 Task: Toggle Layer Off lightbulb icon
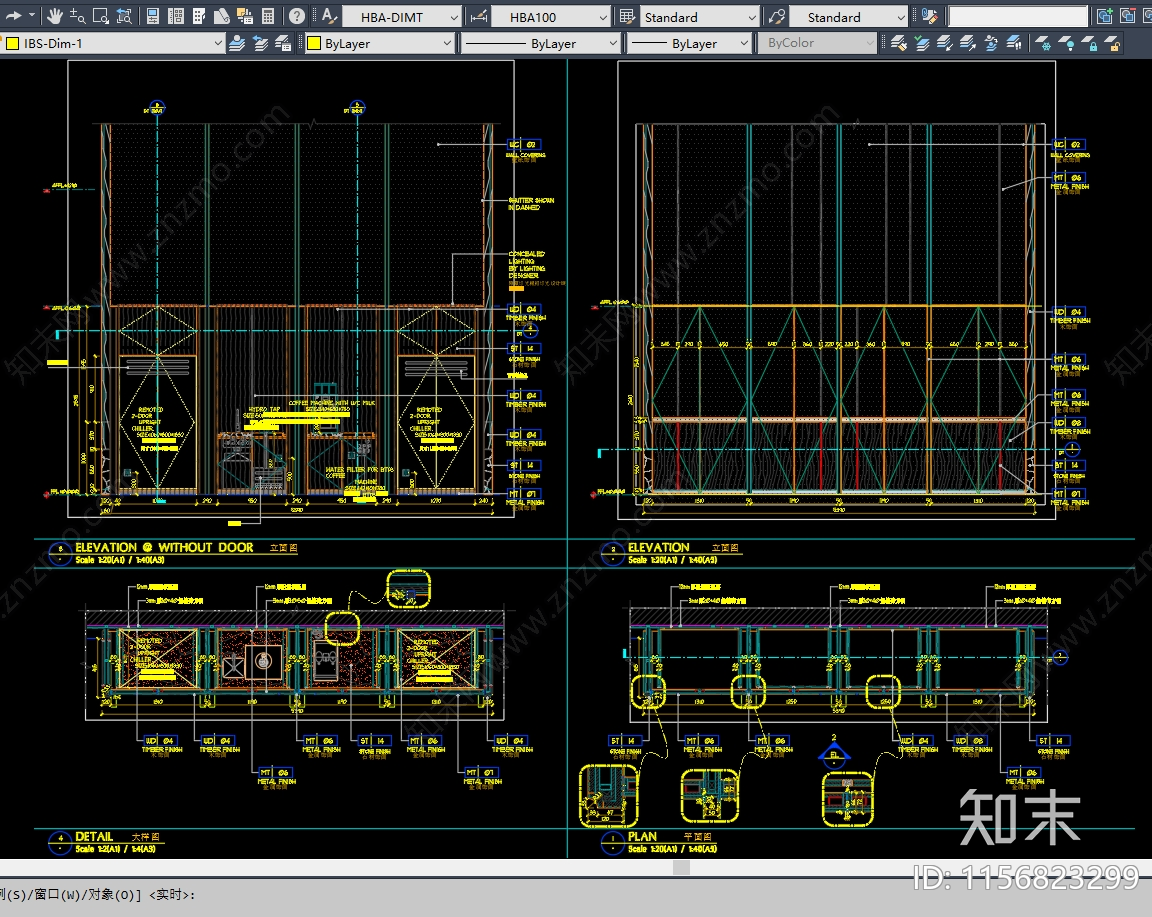[1067, 43]
